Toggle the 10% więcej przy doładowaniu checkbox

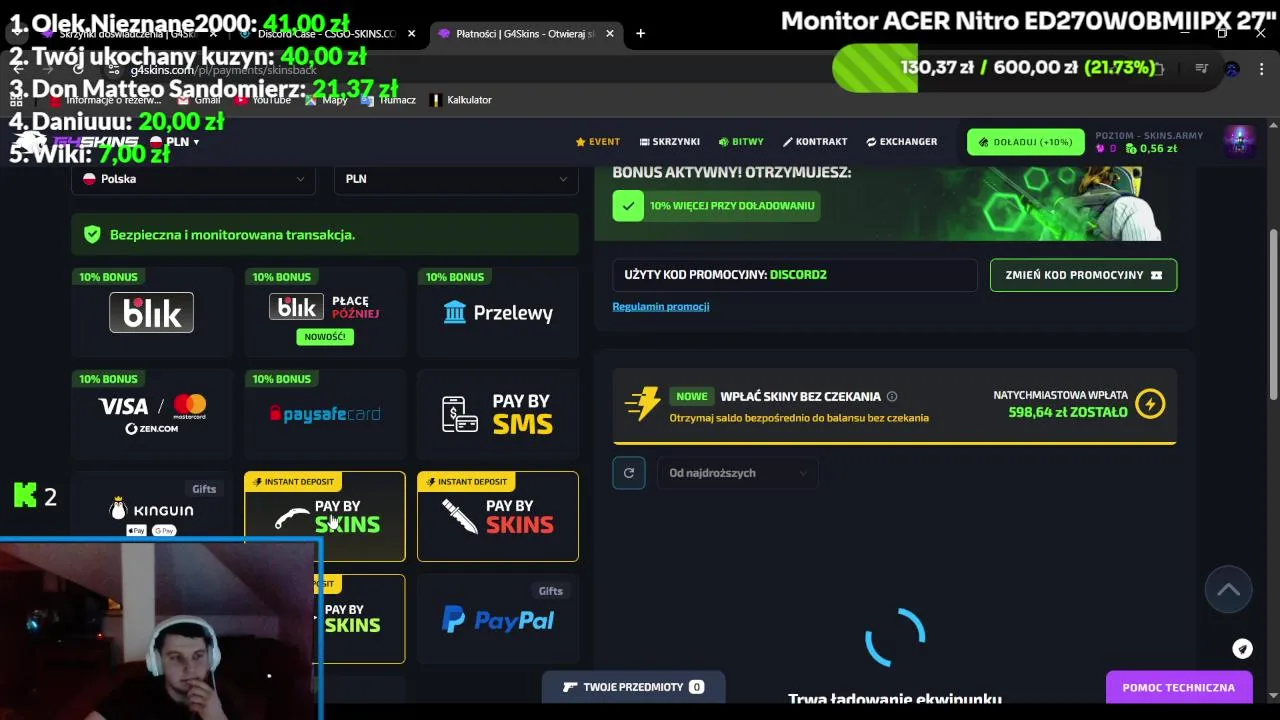[628, 206]
